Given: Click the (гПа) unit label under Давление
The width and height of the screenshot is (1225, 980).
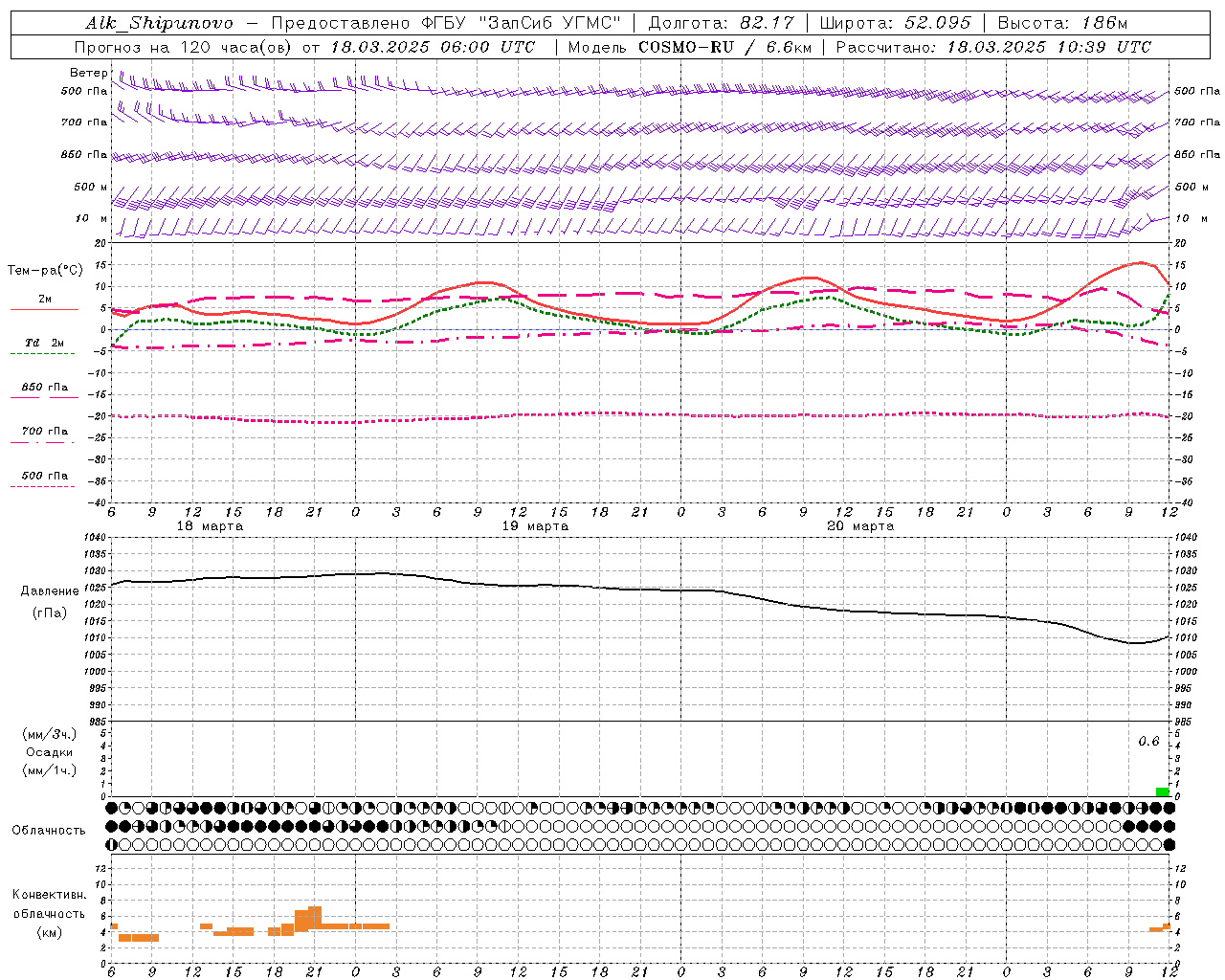Looking at the screenshot, I should 50,613.
